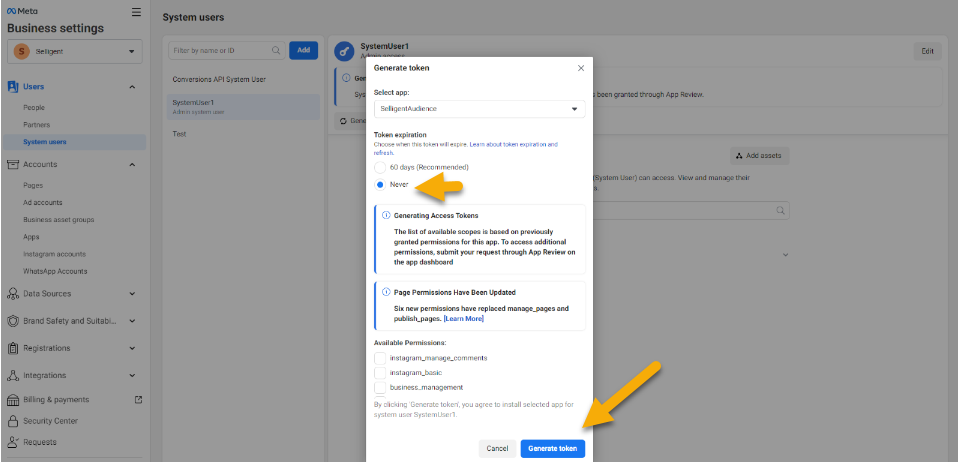Image resolution: width=958 pixels, height=462 pixels.
Task: Open Ad accounts in the sidebar
Action: click(43, 202)
